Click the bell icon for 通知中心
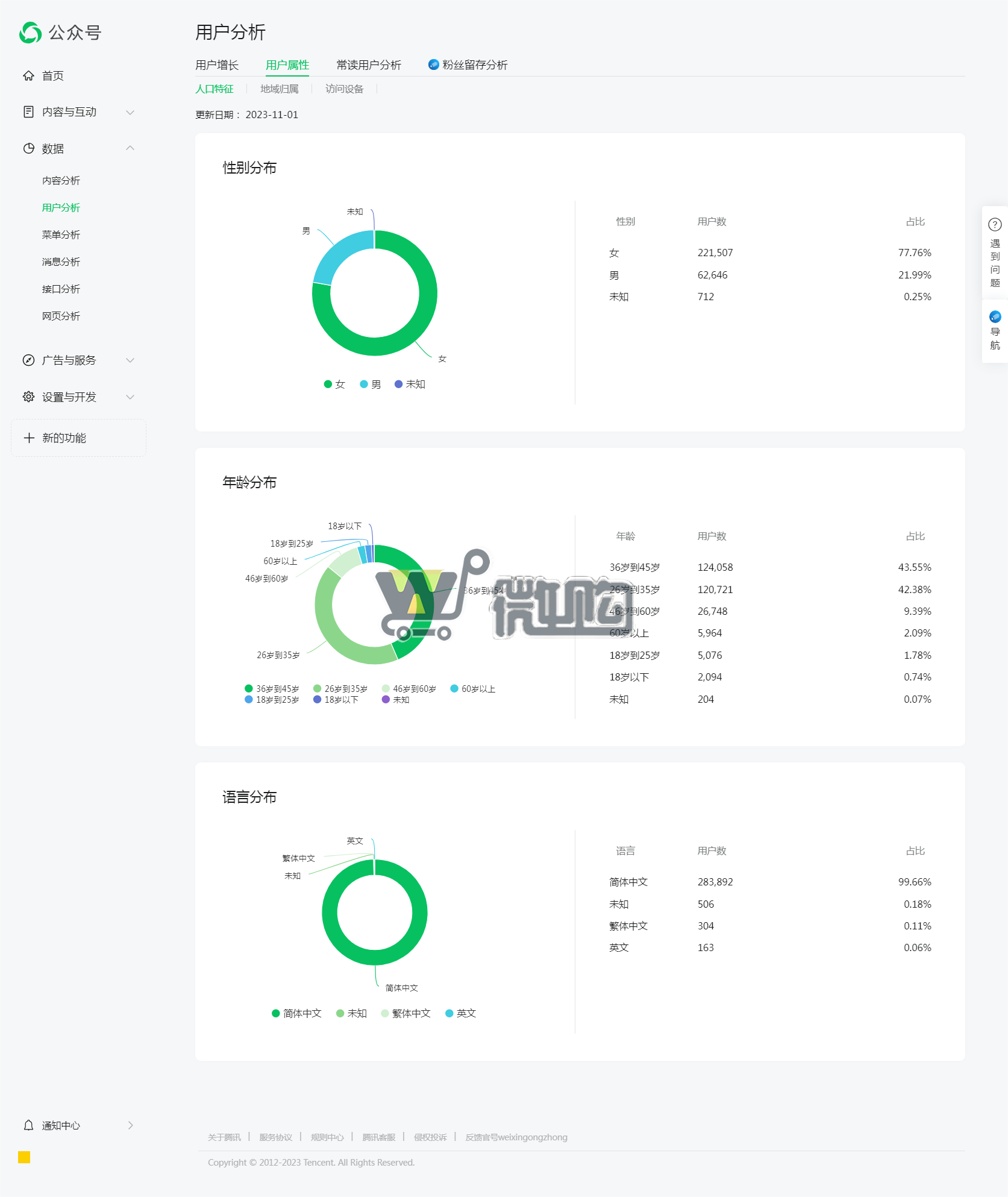1008x1197 pixels. 28,1125
